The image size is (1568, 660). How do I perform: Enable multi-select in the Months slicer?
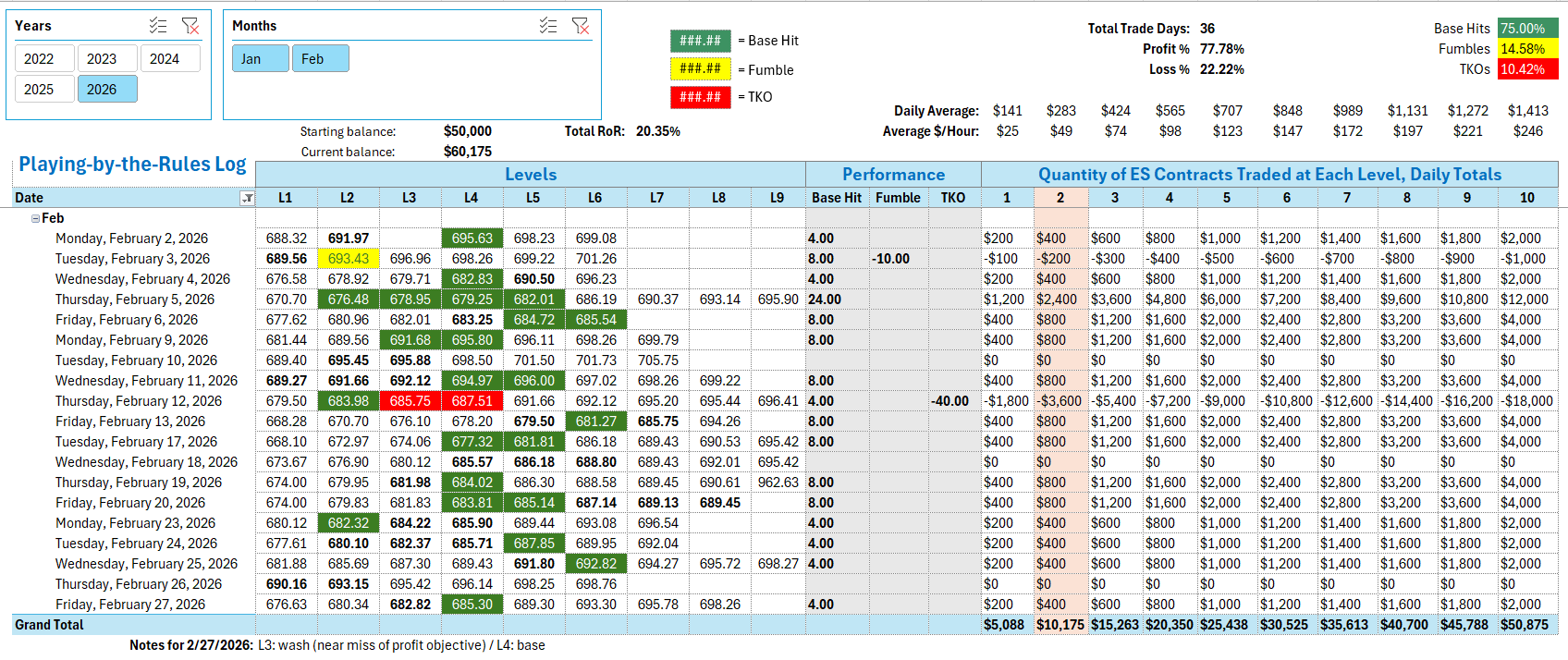click(548, 26)
